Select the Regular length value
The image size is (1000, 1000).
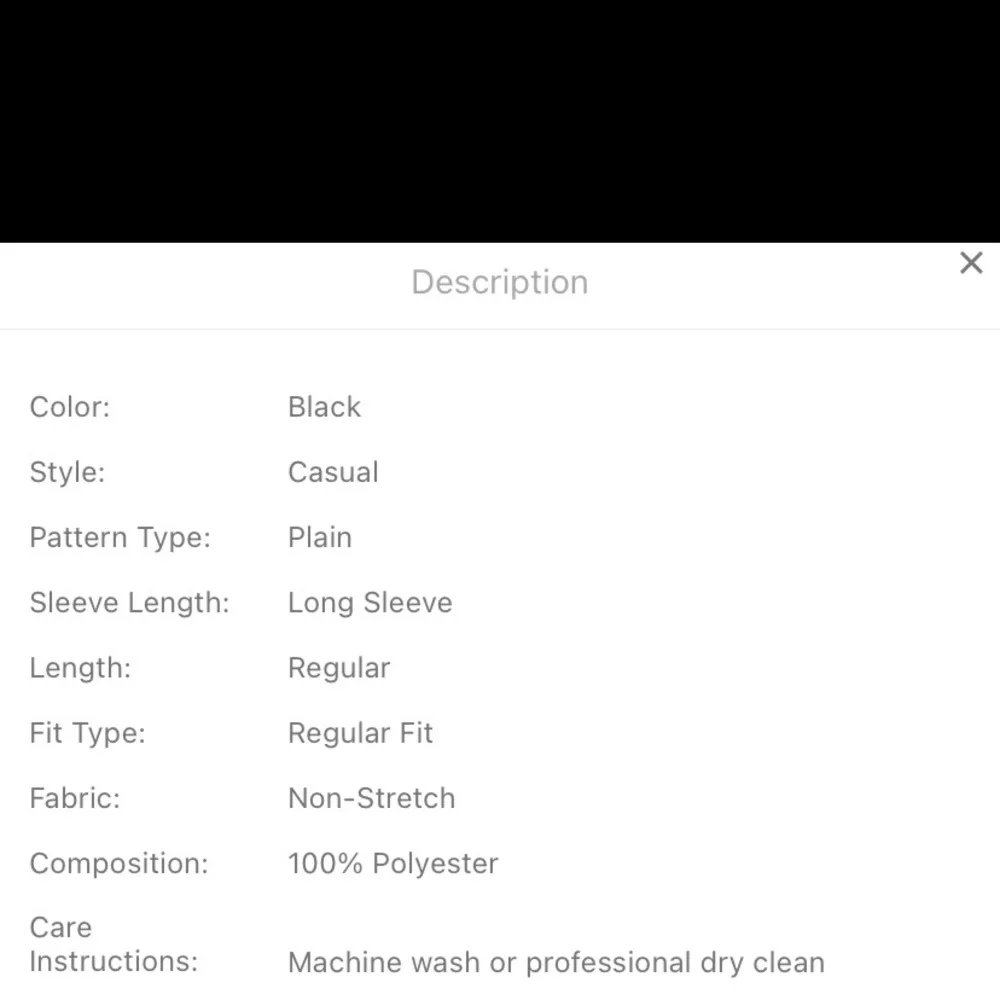pyautogui.click(x=339, y=668)
